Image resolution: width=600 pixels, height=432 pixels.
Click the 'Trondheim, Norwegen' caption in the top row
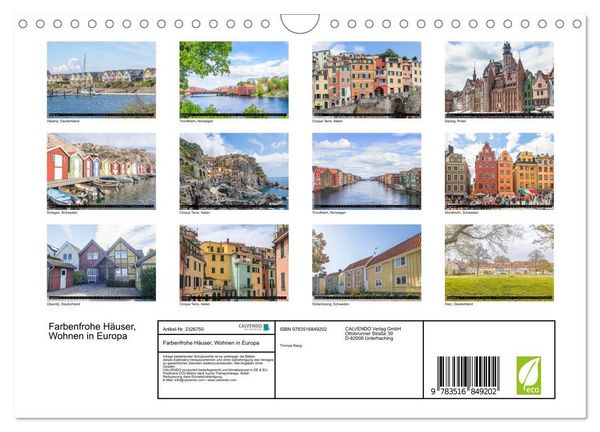click(x=196, y=121)
